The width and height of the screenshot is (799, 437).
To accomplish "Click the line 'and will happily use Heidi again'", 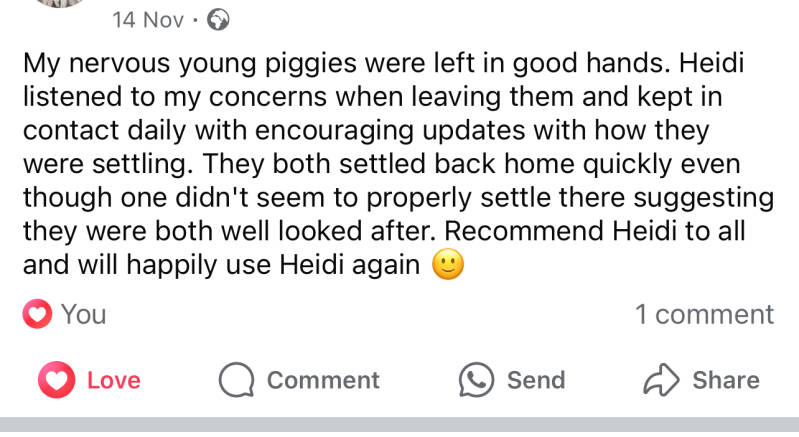I will (221, 265).
